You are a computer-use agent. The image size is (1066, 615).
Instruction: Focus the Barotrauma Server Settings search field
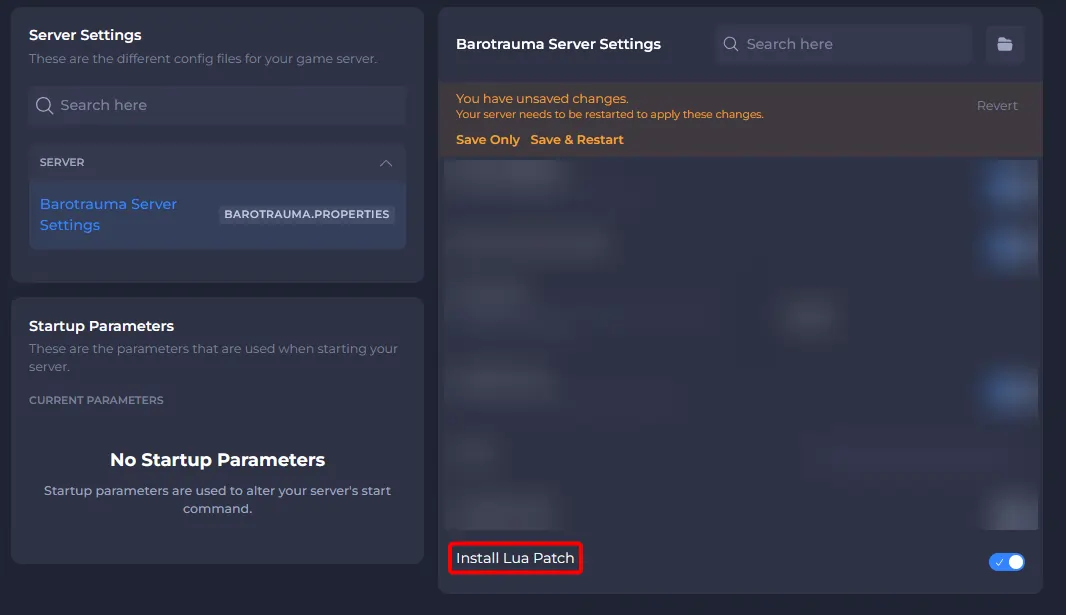(x=843, y=44)
